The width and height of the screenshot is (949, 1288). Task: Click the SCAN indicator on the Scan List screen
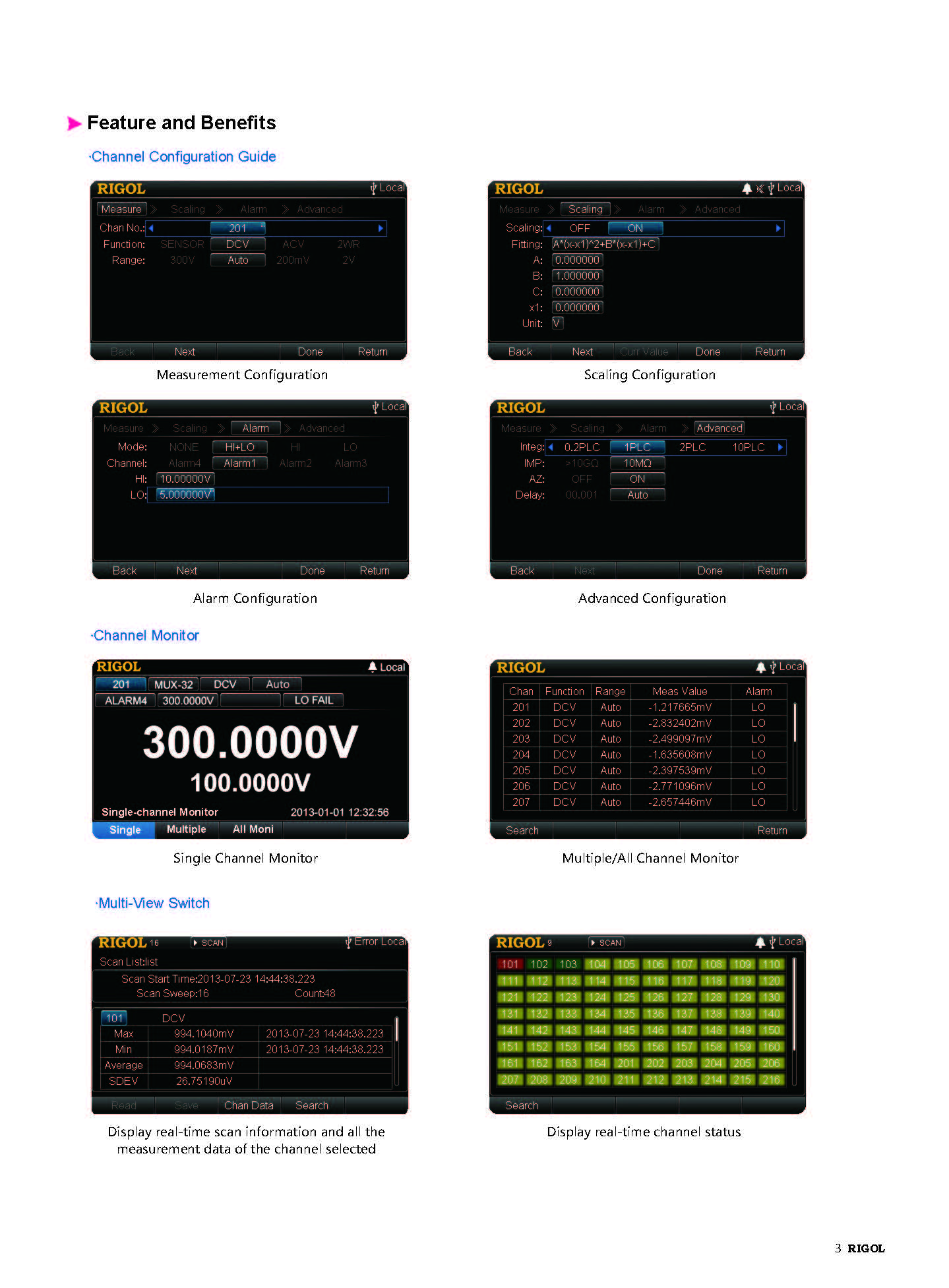click(x=208, y=942)
